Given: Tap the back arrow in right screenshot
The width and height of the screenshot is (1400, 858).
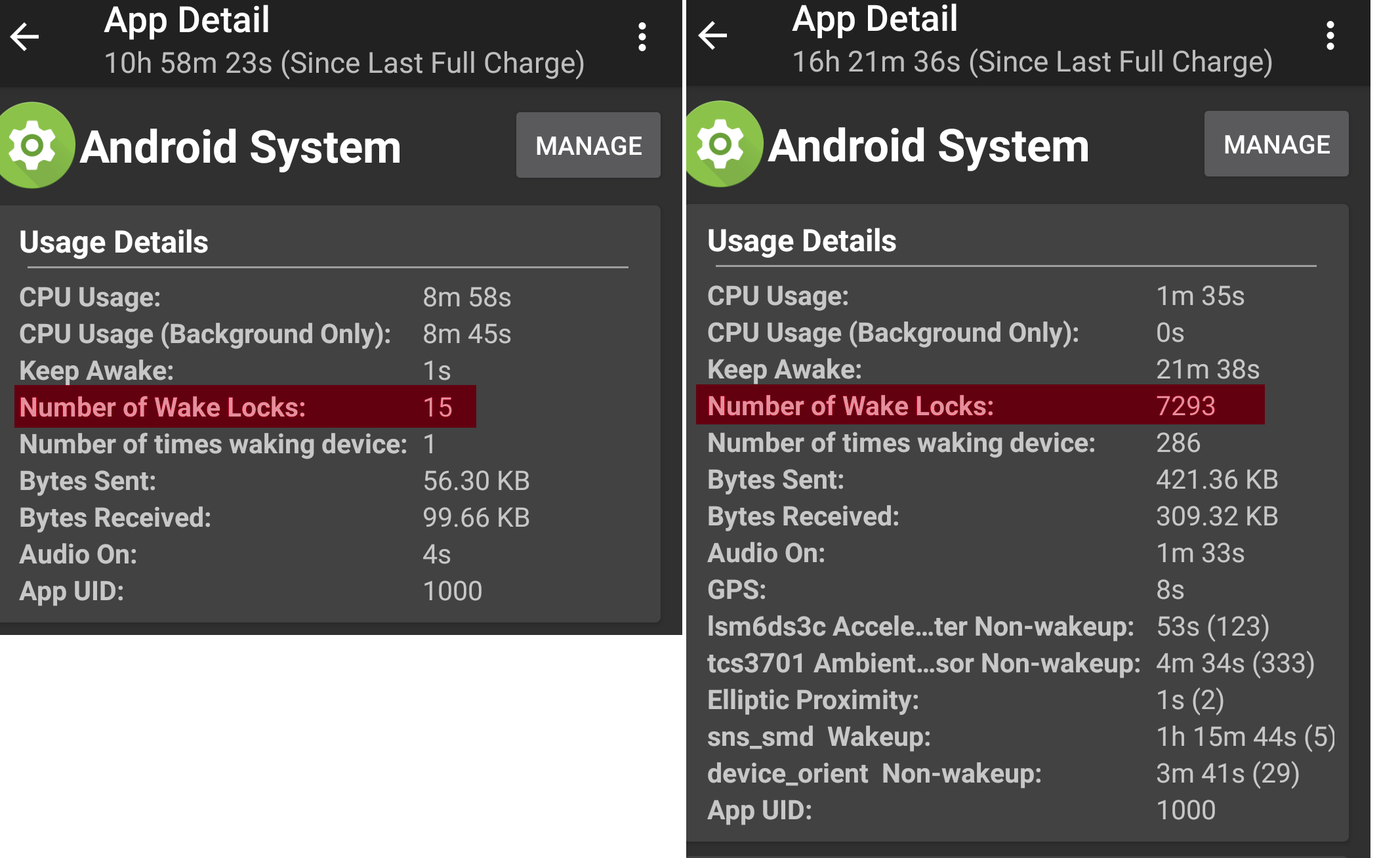Looking at the screenshot, I should click(713, 35).
